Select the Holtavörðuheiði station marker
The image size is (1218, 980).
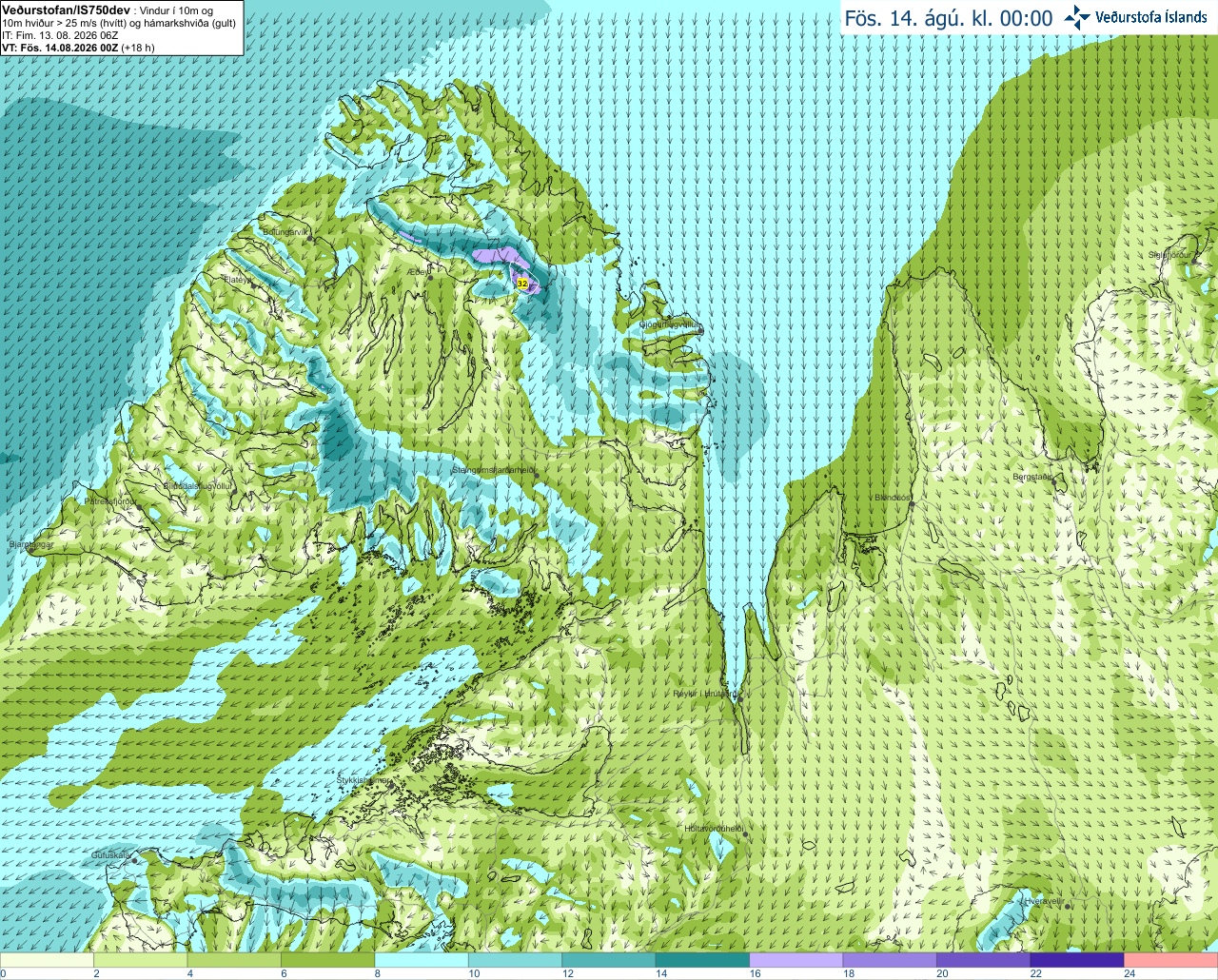tap(746, 834)
